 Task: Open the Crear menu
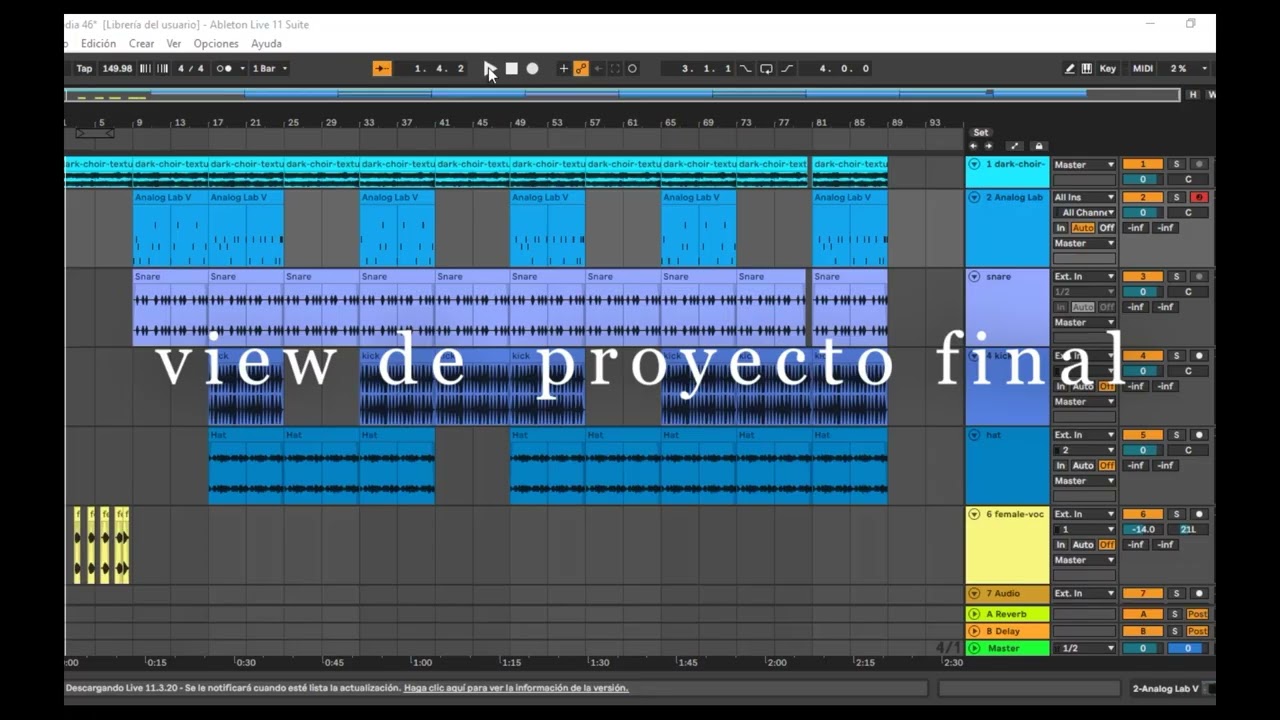pyautogui.click(x=142, y=43)
